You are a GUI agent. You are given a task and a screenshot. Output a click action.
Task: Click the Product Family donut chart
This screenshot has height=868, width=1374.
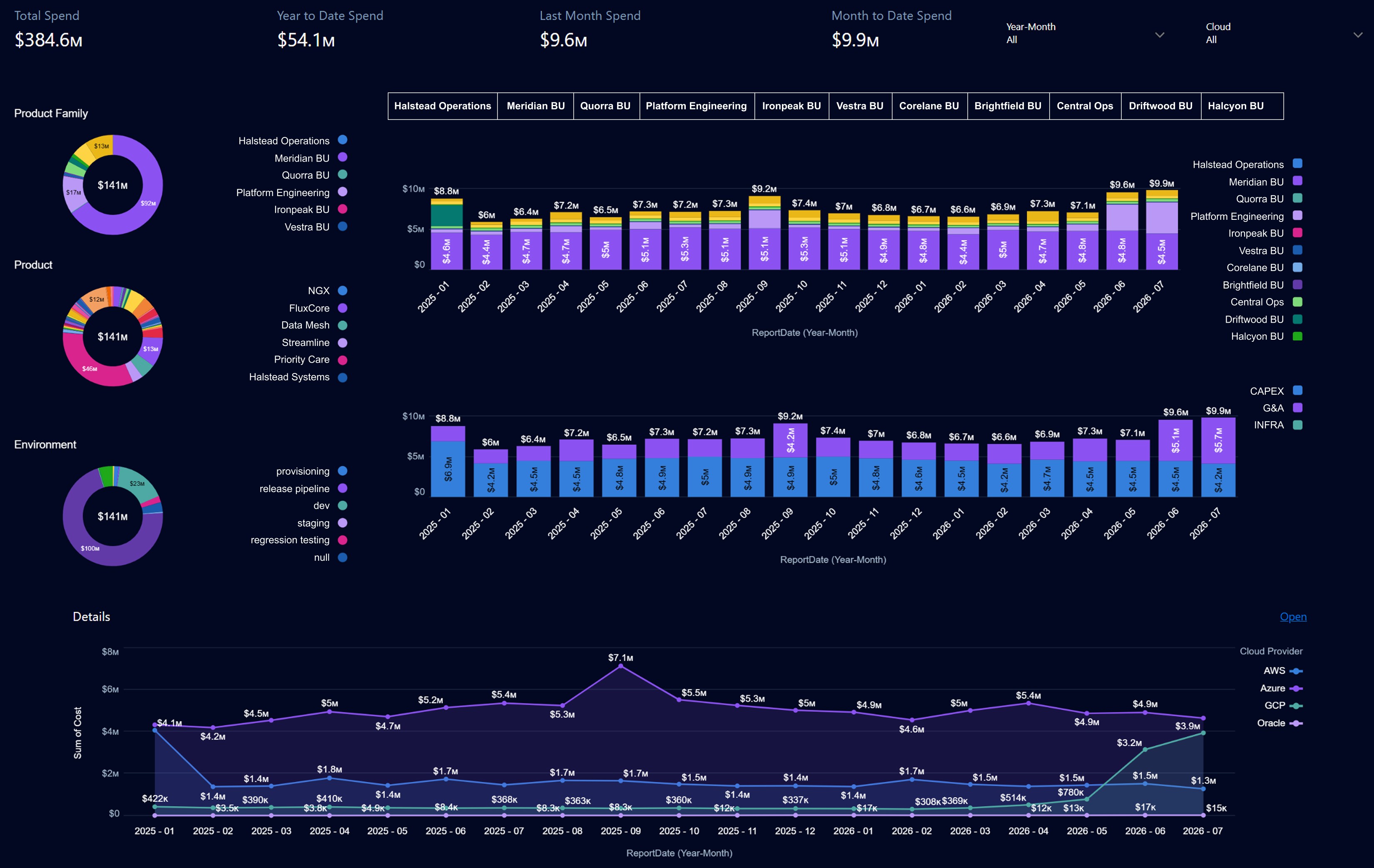(112, 185)
